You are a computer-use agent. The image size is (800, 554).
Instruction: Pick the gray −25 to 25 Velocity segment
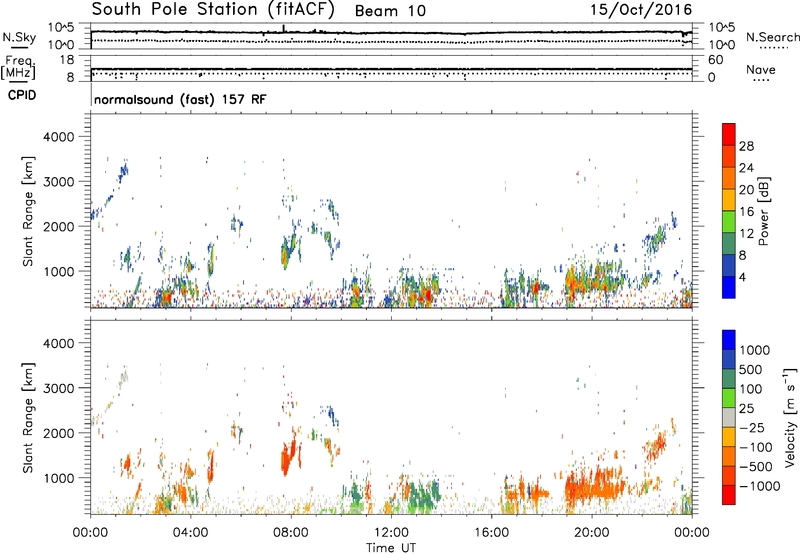[729, 417]
